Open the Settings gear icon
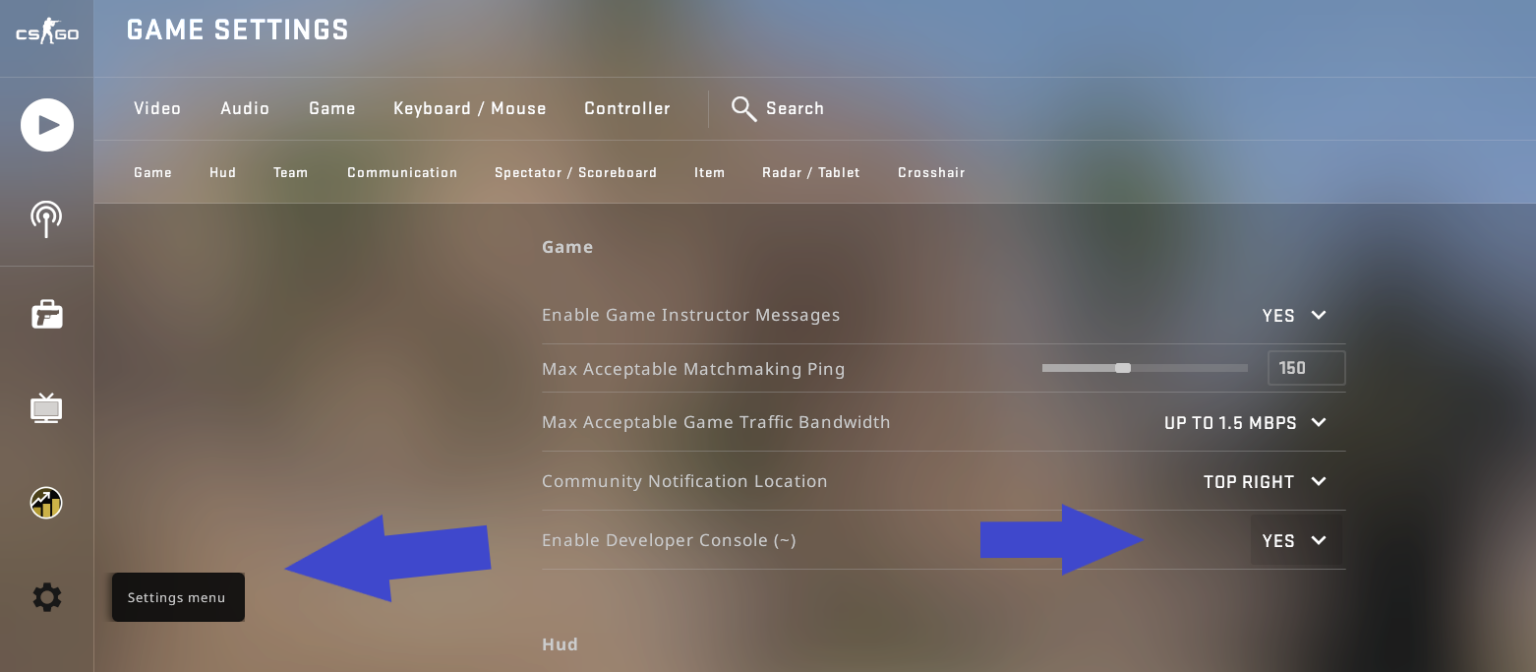The image size is (1536, 672). click(46, 598)
